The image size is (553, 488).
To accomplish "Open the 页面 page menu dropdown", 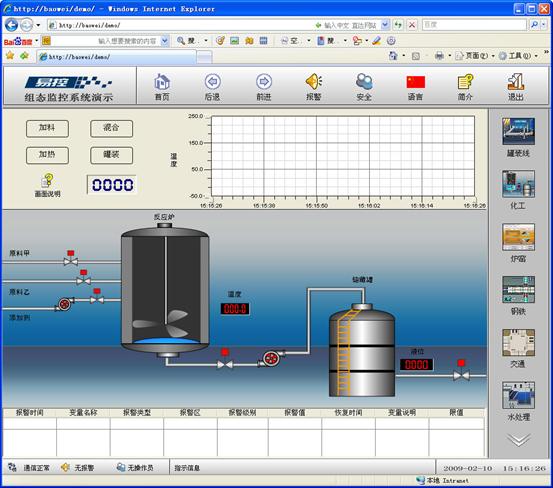I will coord(475,56).
